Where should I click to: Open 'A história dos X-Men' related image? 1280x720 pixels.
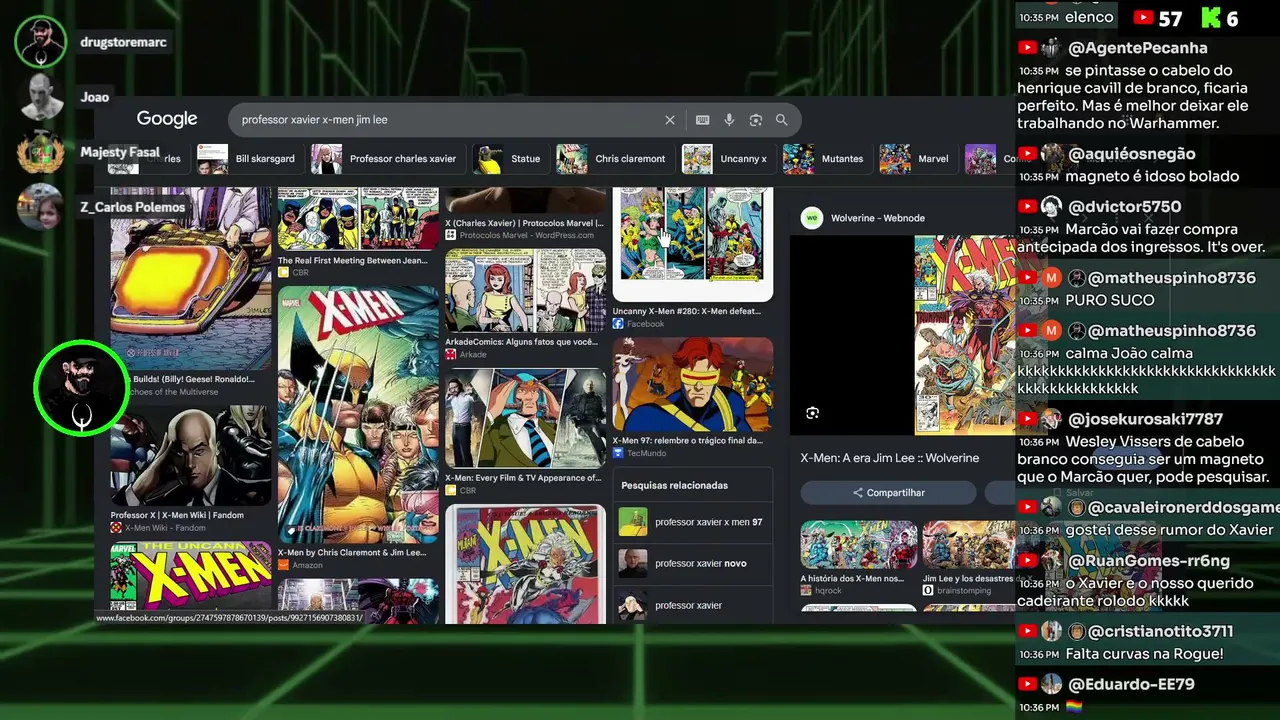click(x=859, y=544)
